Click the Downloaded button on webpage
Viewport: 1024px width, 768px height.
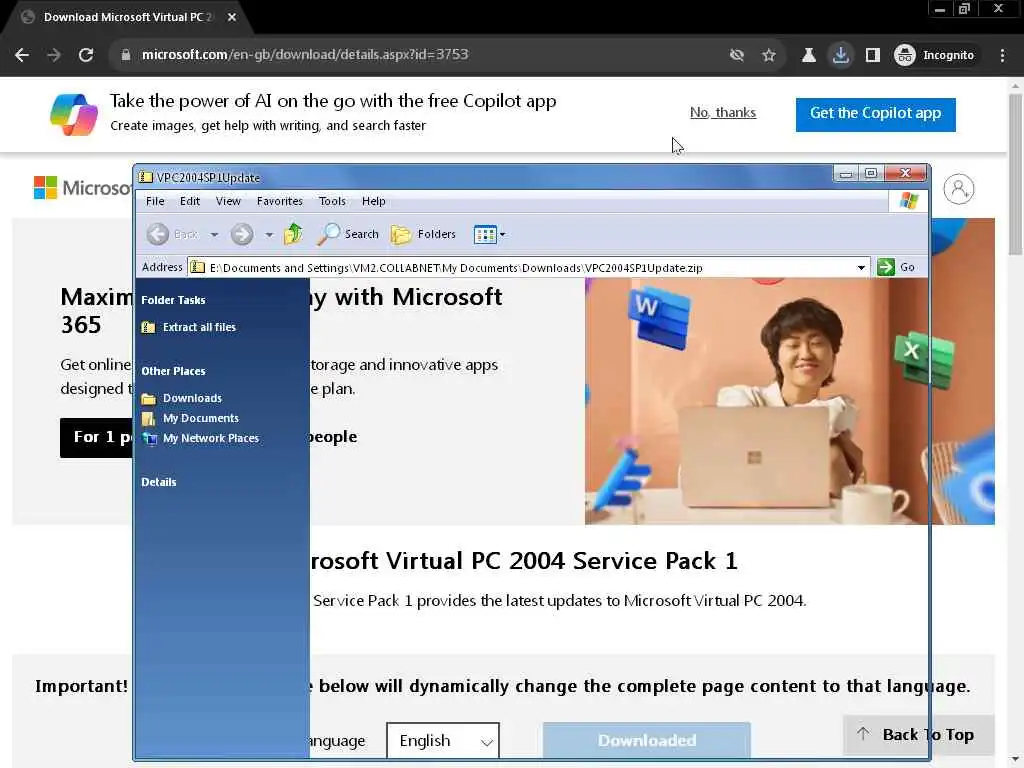pos(647,741)
